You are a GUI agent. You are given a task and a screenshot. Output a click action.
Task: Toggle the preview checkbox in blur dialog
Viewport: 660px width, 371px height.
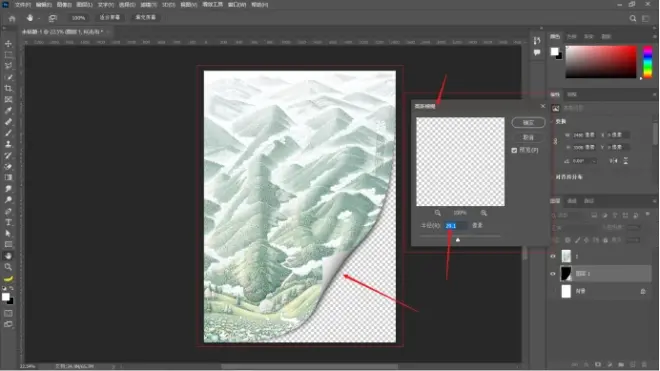click(514, 150)
